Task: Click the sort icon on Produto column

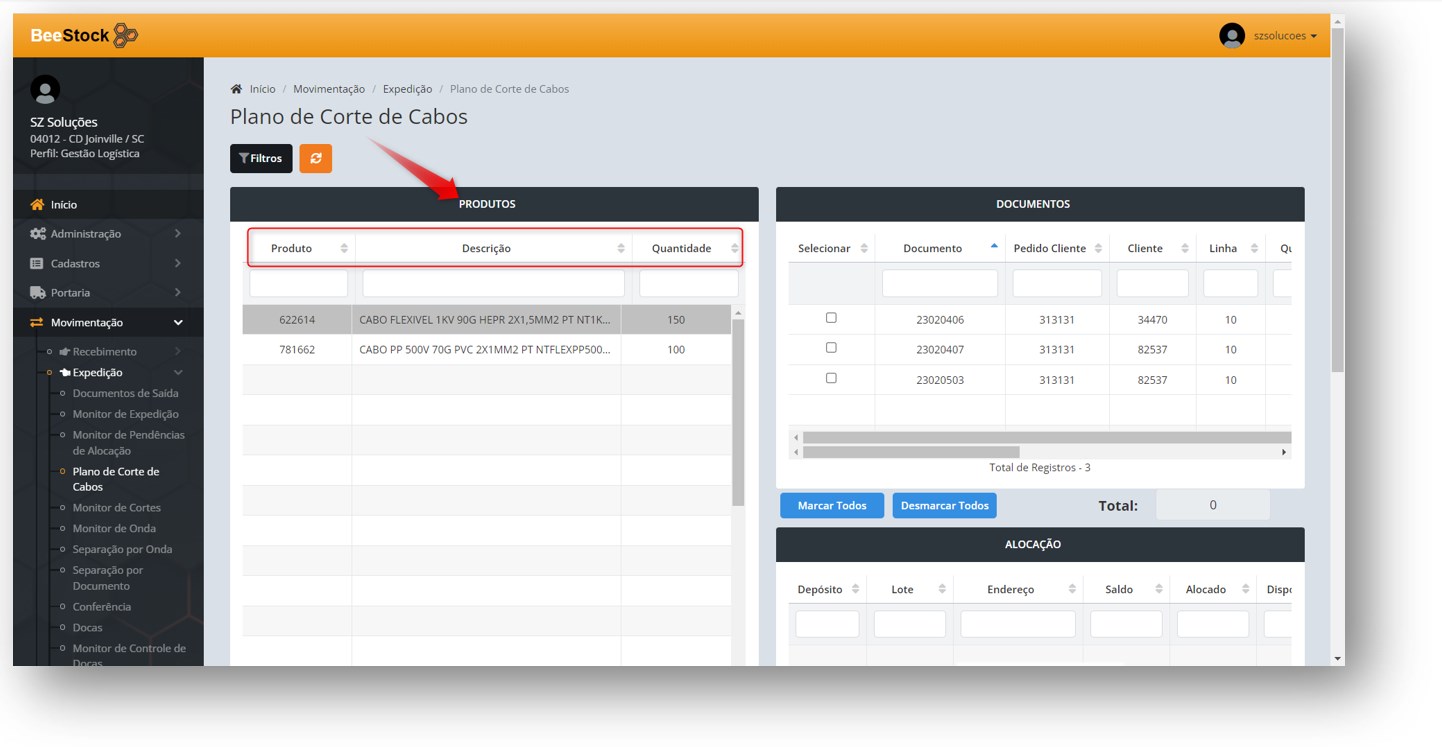Action: coord(344,248)
